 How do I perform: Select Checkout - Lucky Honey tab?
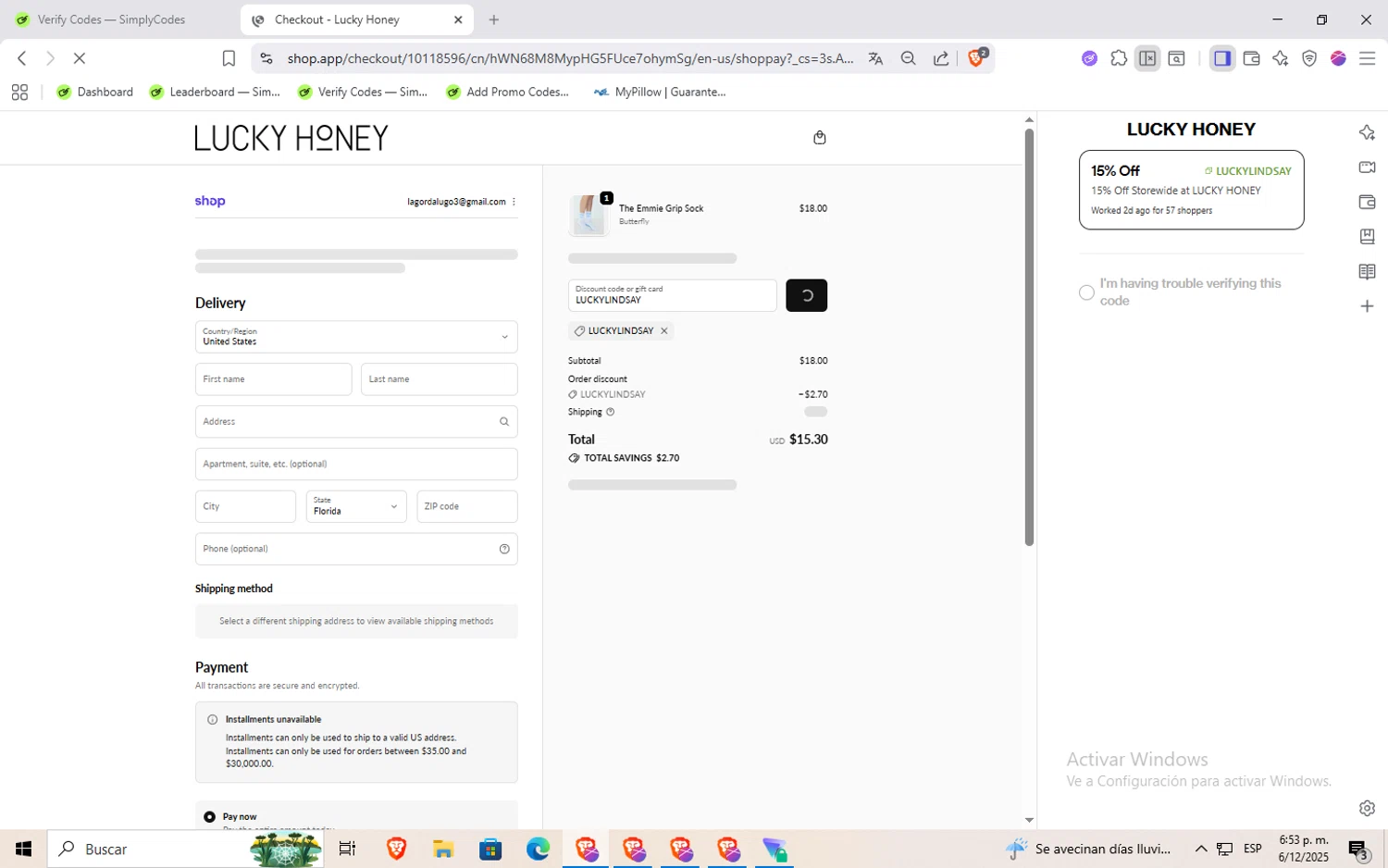tap(337, 19)
